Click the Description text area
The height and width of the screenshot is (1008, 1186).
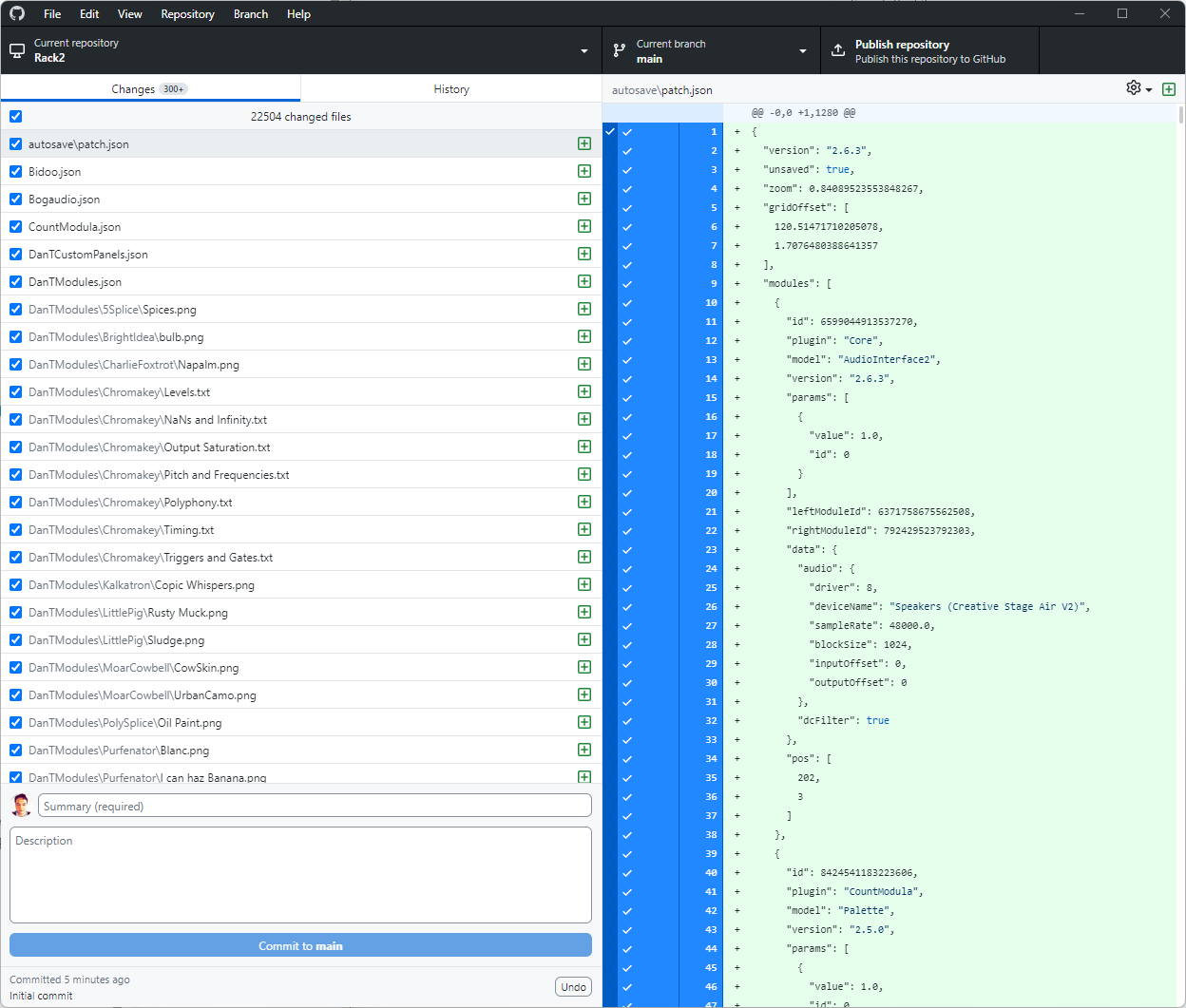[300, 875]
